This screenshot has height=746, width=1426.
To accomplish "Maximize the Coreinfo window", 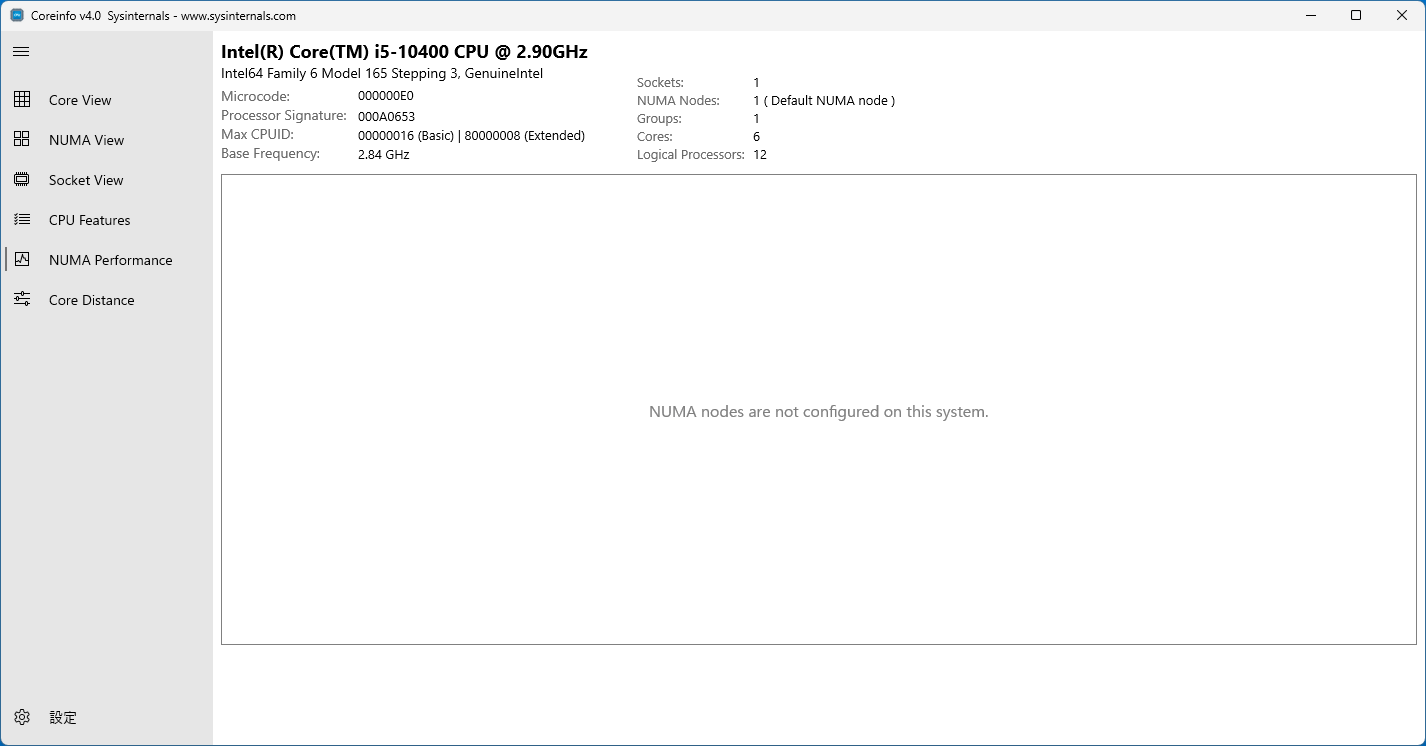I will click(x=1356, y=15).
